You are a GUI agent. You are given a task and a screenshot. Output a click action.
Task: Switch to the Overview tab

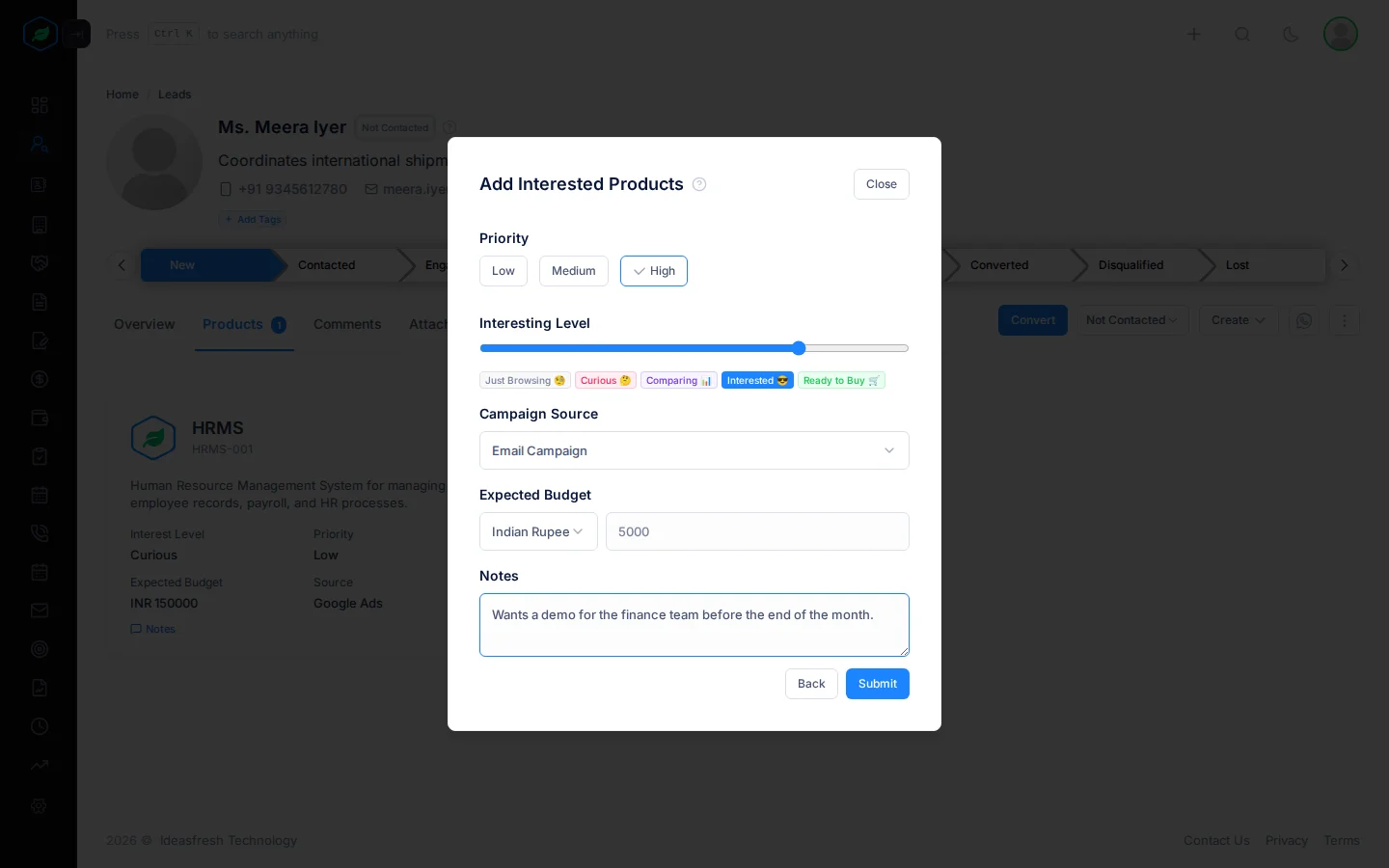point(145,324)
